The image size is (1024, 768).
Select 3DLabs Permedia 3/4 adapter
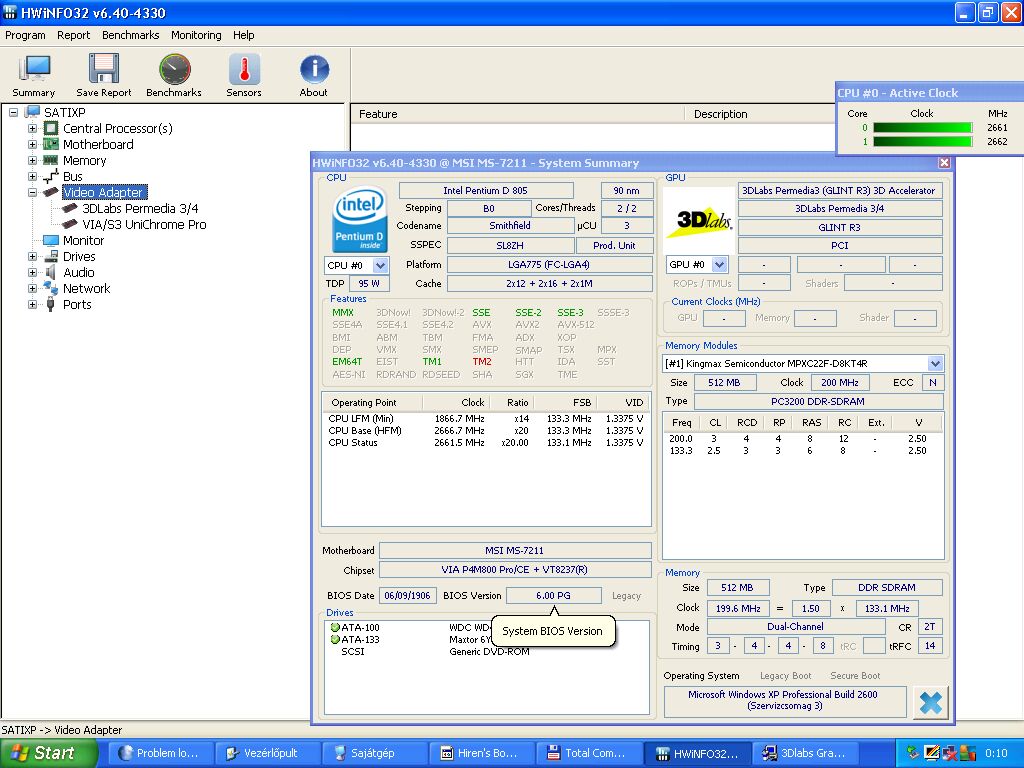pyautogui.click(x=140, y=208)
